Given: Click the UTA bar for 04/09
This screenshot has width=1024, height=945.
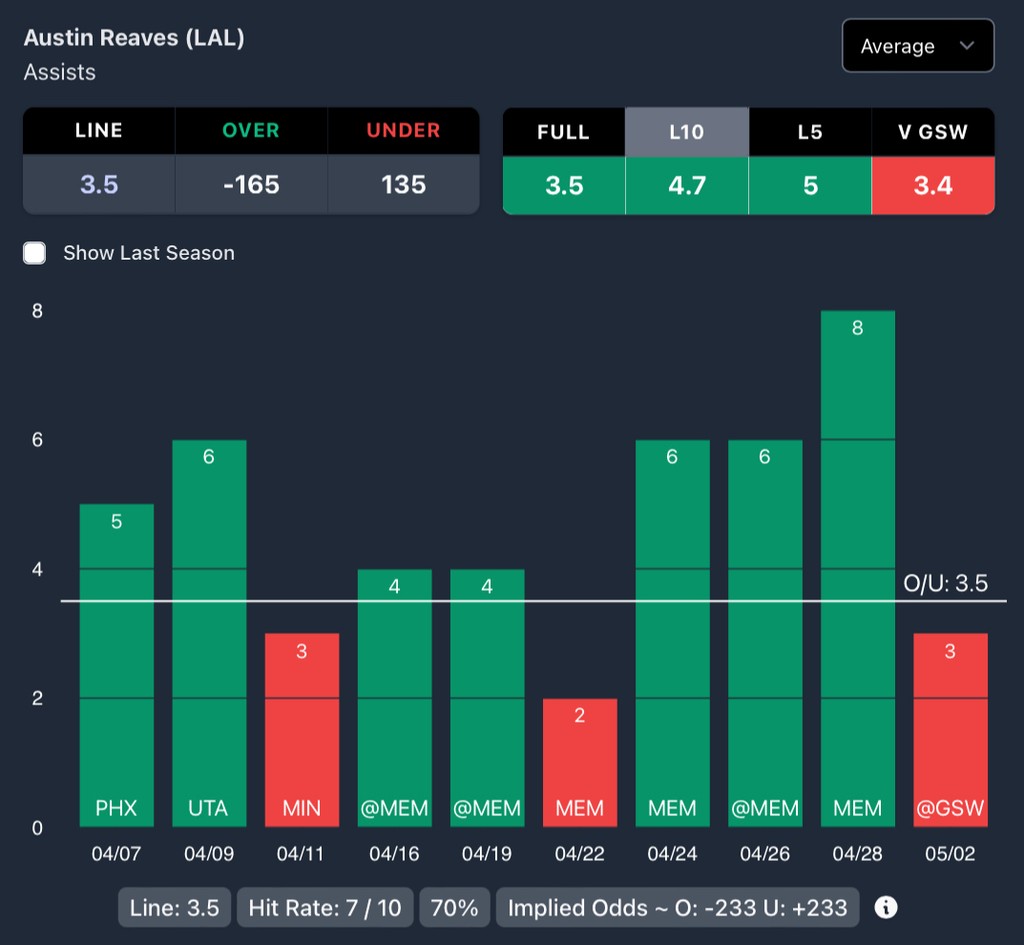Looking at the screenshot, I should coord(209,633).
